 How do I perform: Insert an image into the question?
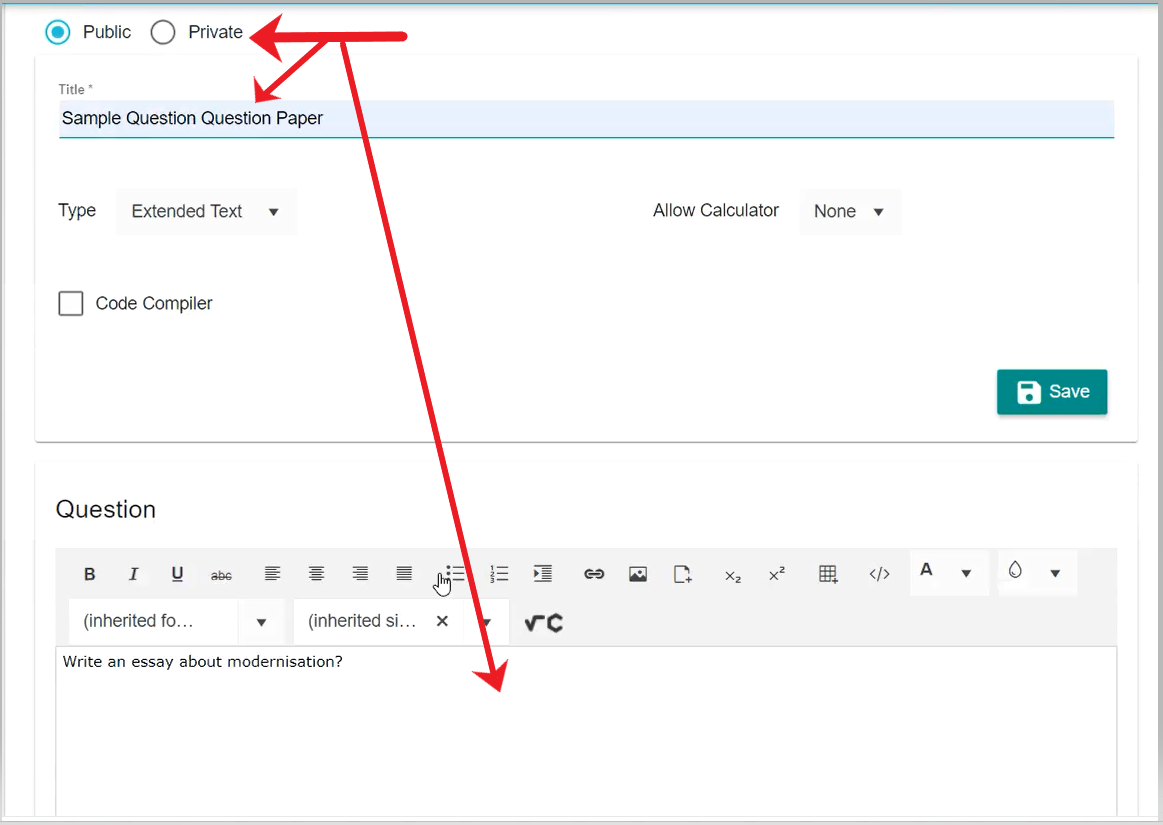pyautogui.click(x=638, y=574)
